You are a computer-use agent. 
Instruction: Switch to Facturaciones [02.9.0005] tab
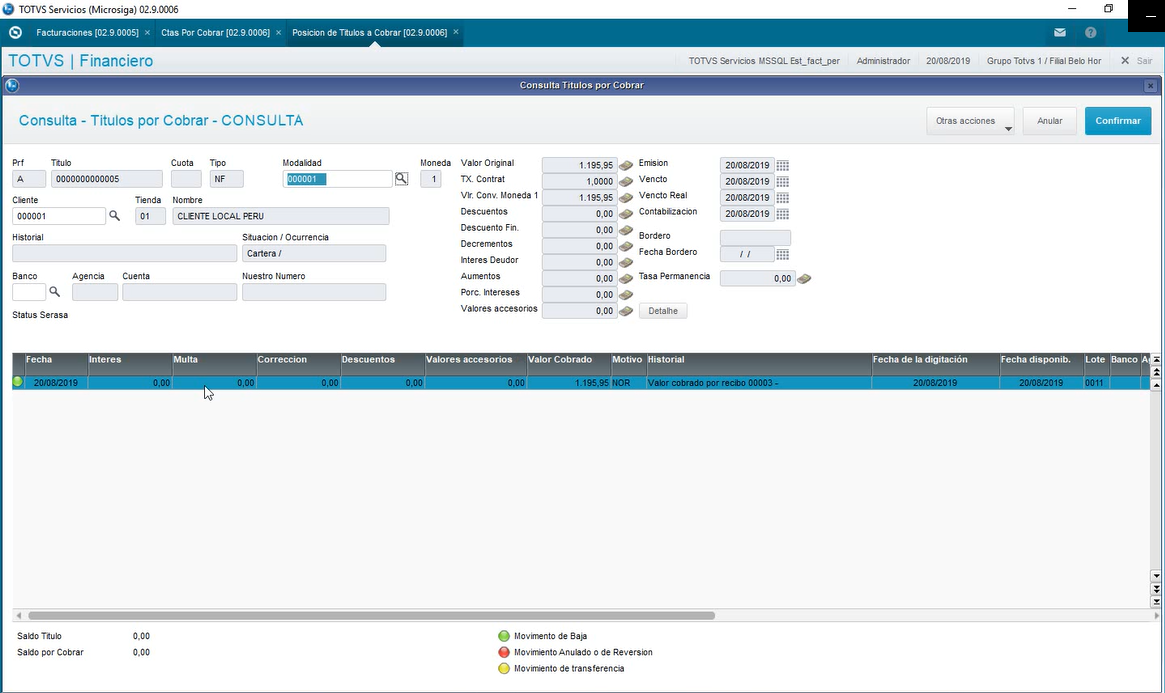click(x=87, y=33)
